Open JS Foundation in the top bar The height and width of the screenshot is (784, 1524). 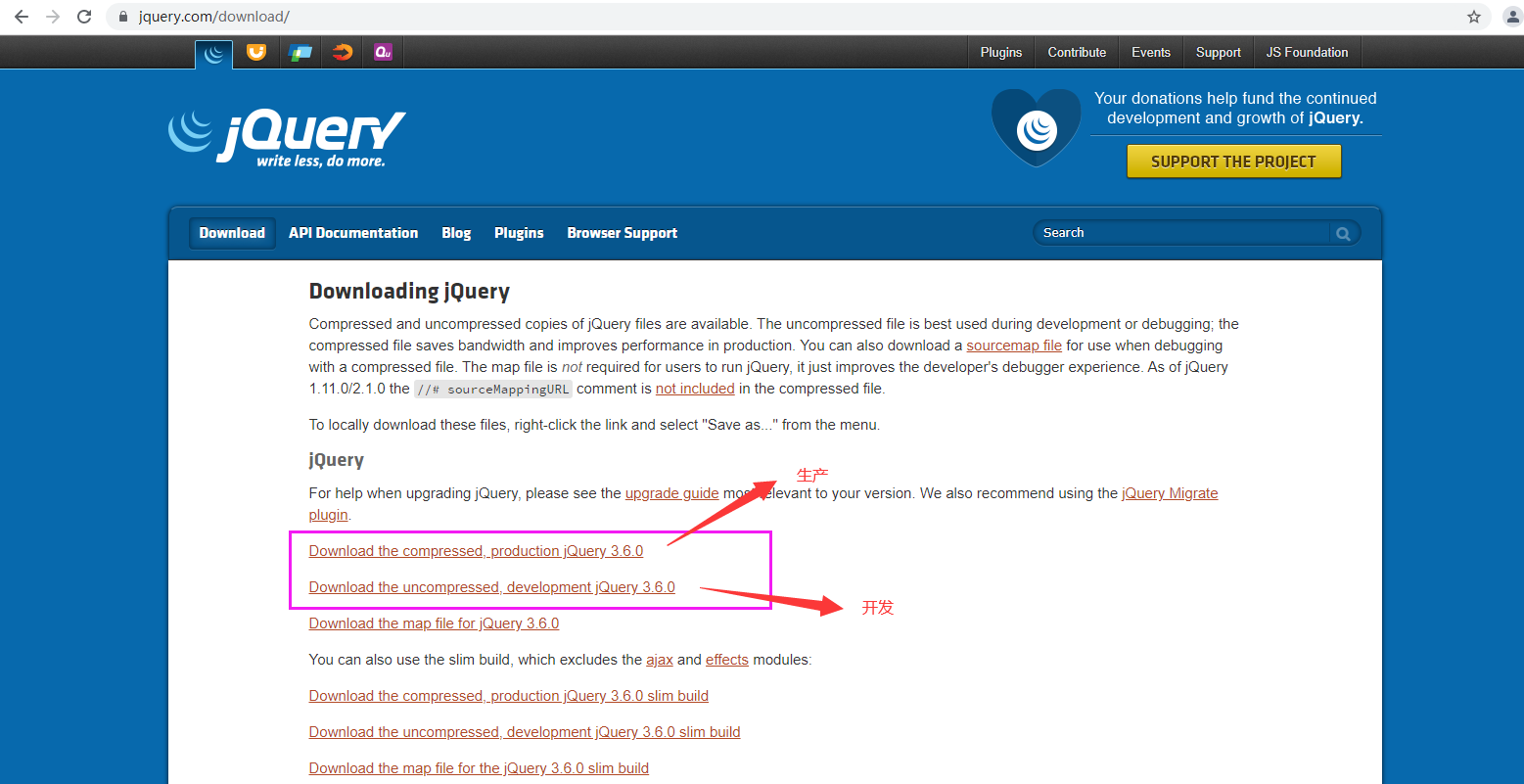[1308, 53]
